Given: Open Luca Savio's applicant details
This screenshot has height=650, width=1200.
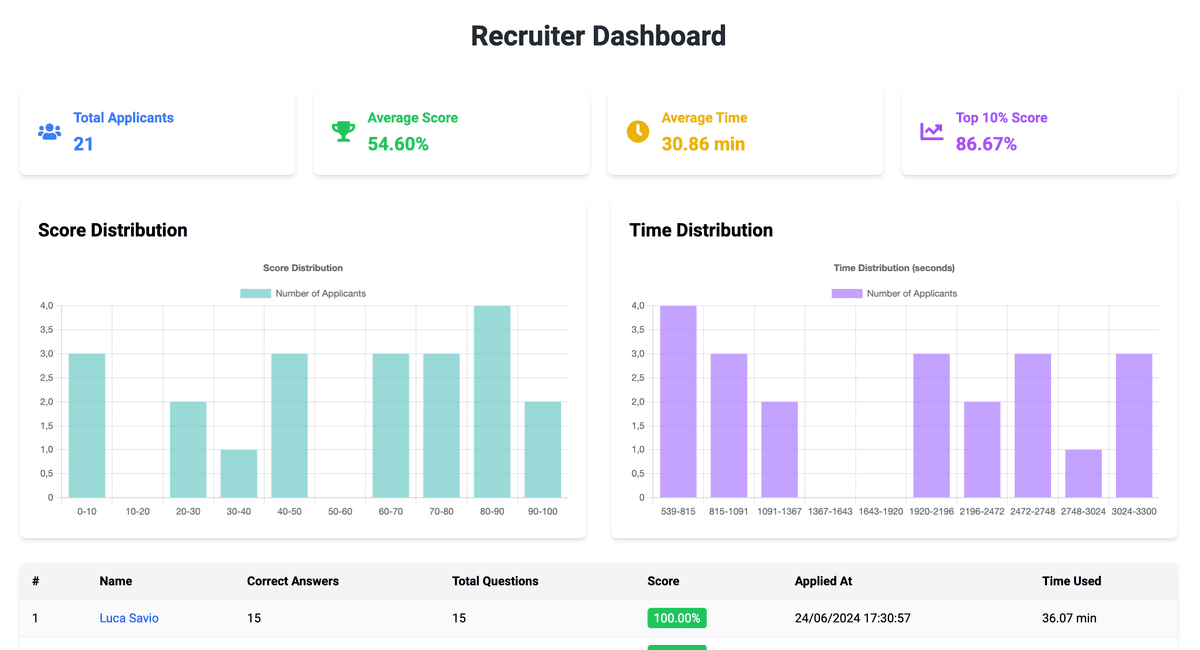Looking at the screenshot, I should 128,618.
